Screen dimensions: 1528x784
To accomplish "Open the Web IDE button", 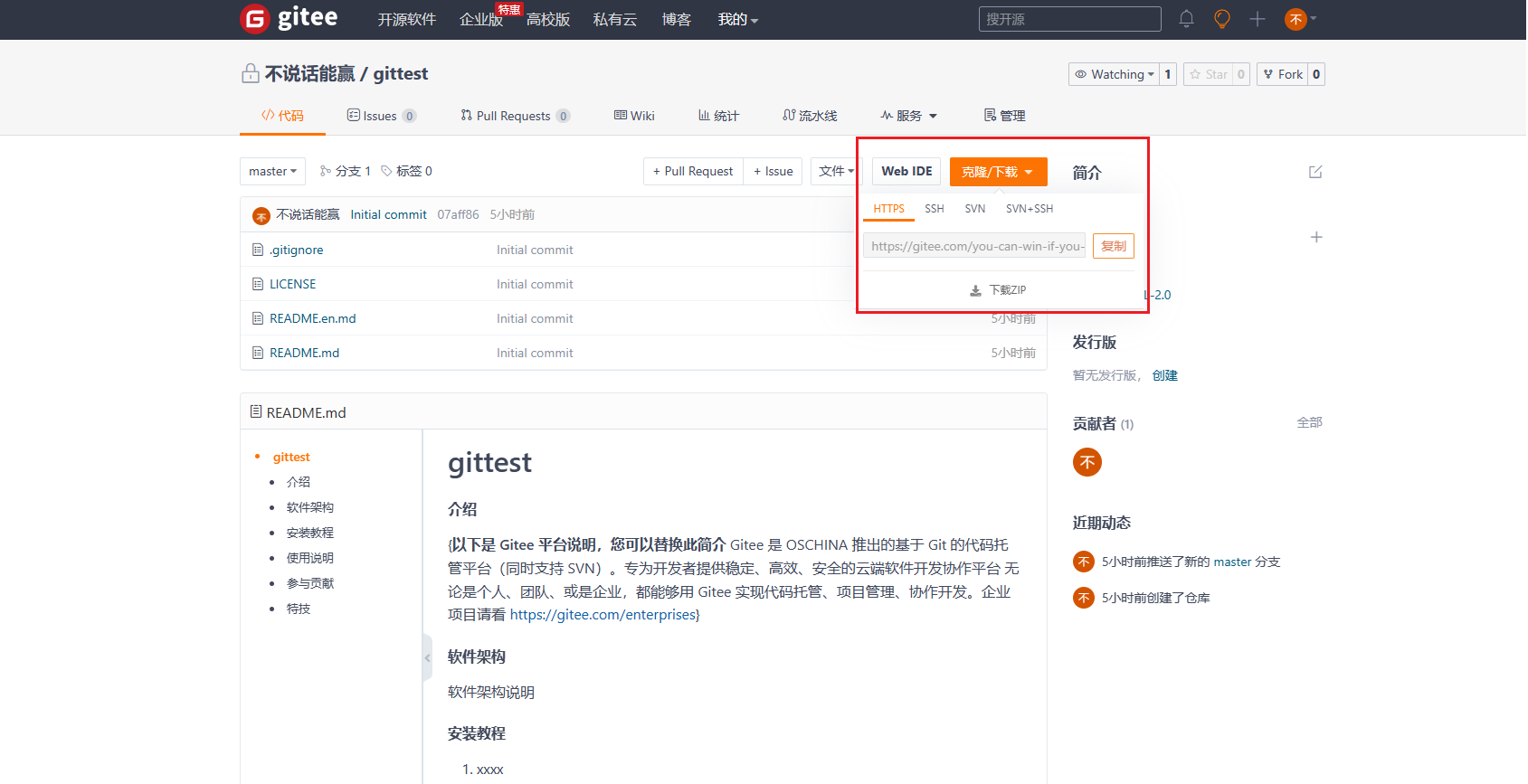I will tap(906, 171).
